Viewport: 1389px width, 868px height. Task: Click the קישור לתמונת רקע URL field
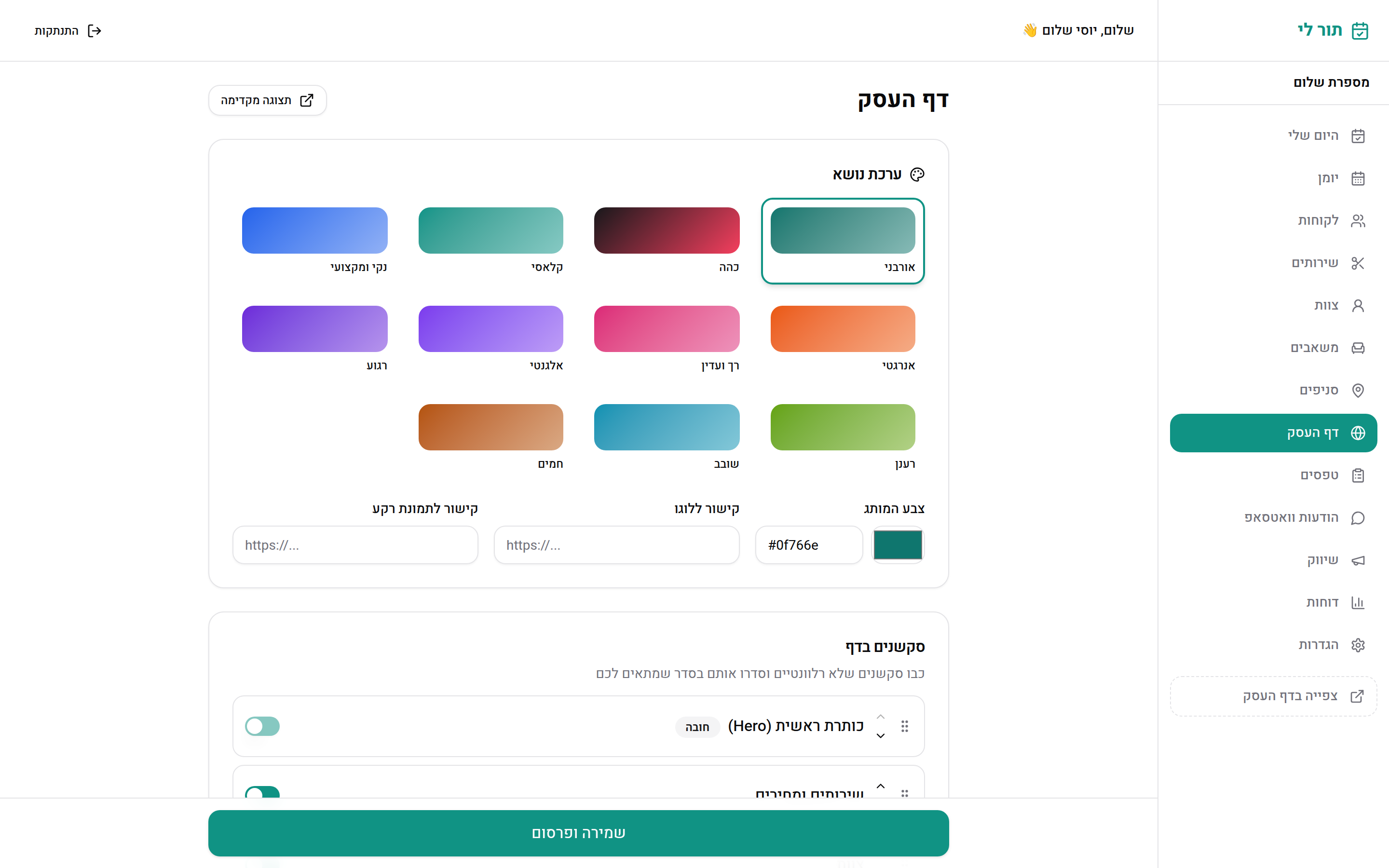click(x=355, y=545)
